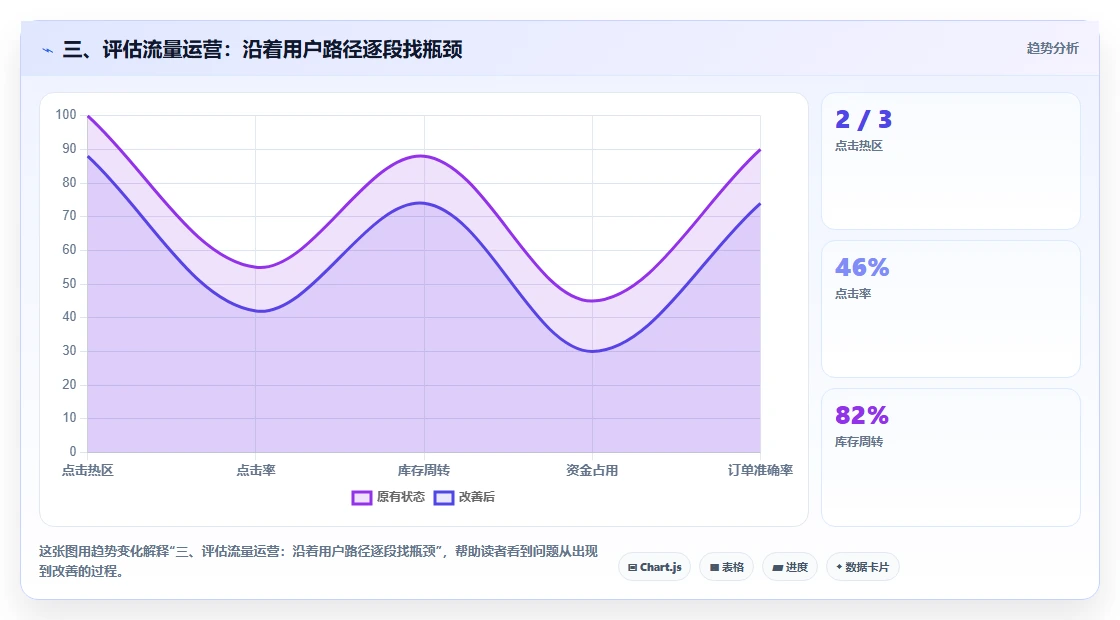Click the 点击率 x-axis label
Viewport: 1120px width, 620px height.
[x=256, y=470]
